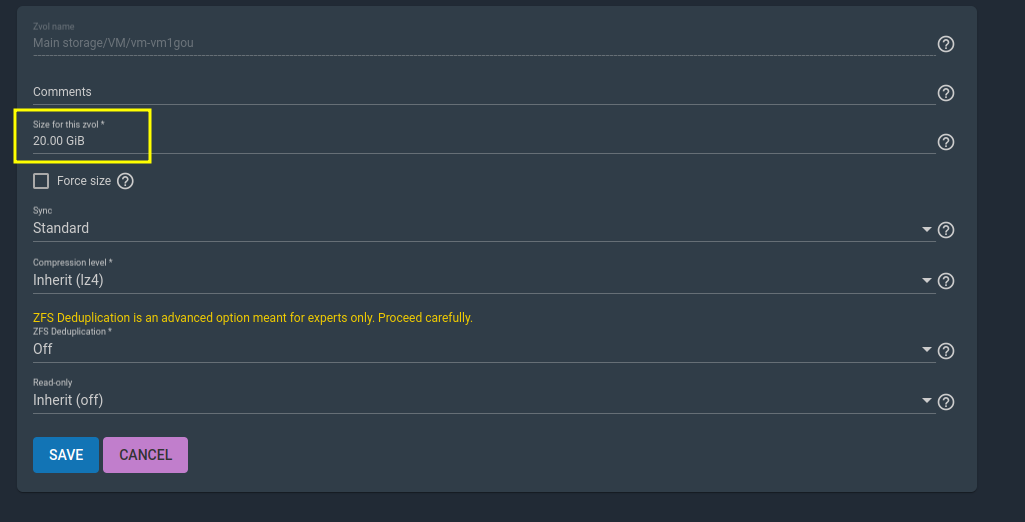The image size is (1025, 522).
Task: Expand the Sync dropdown arrow
Action: pyautogui.click(x=926, y=229)
